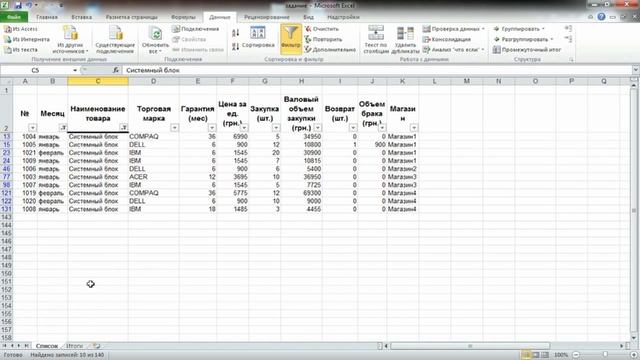Image resolution: width=640 pixels, height=360 pixels.
Task: Click the formula bar input
Action: coord(377,70)
